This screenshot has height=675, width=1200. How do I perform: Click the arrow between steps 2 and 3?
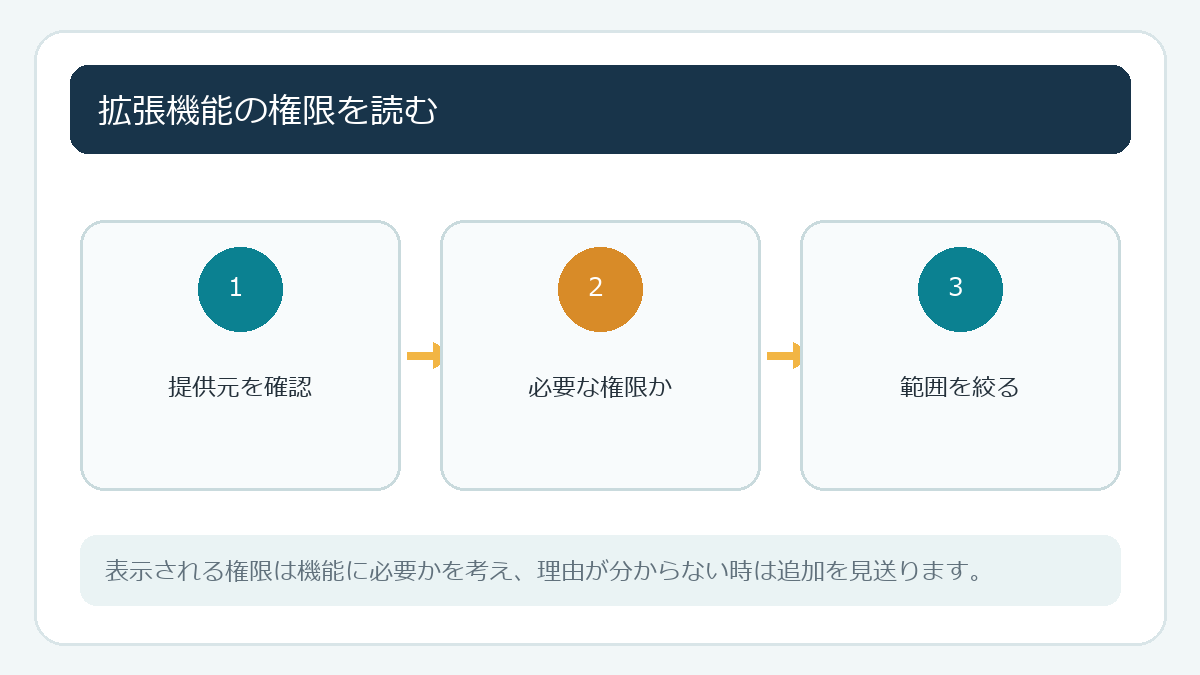pos(784,355)
